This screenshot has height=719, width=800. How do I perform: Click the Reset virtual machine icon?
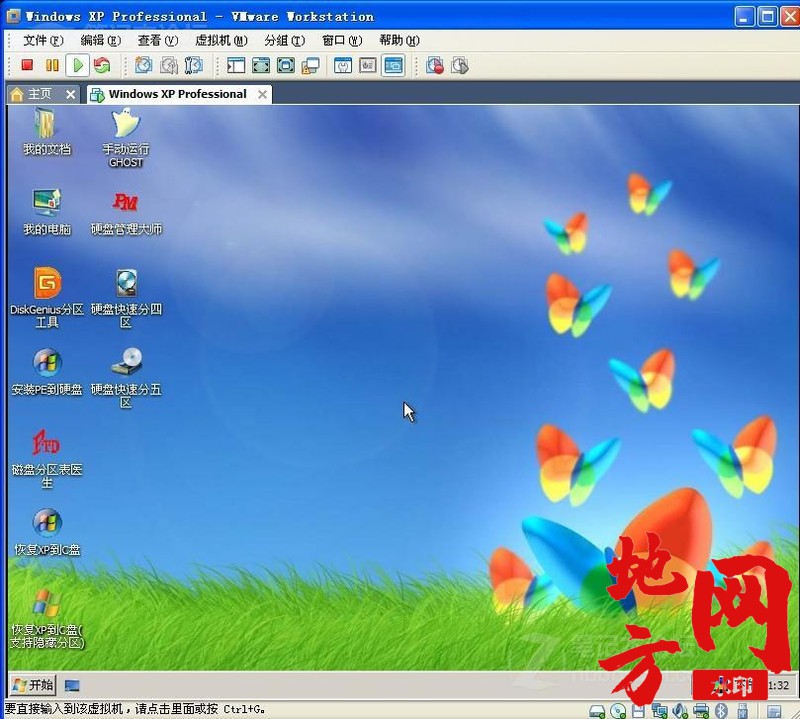click(103, 65)
